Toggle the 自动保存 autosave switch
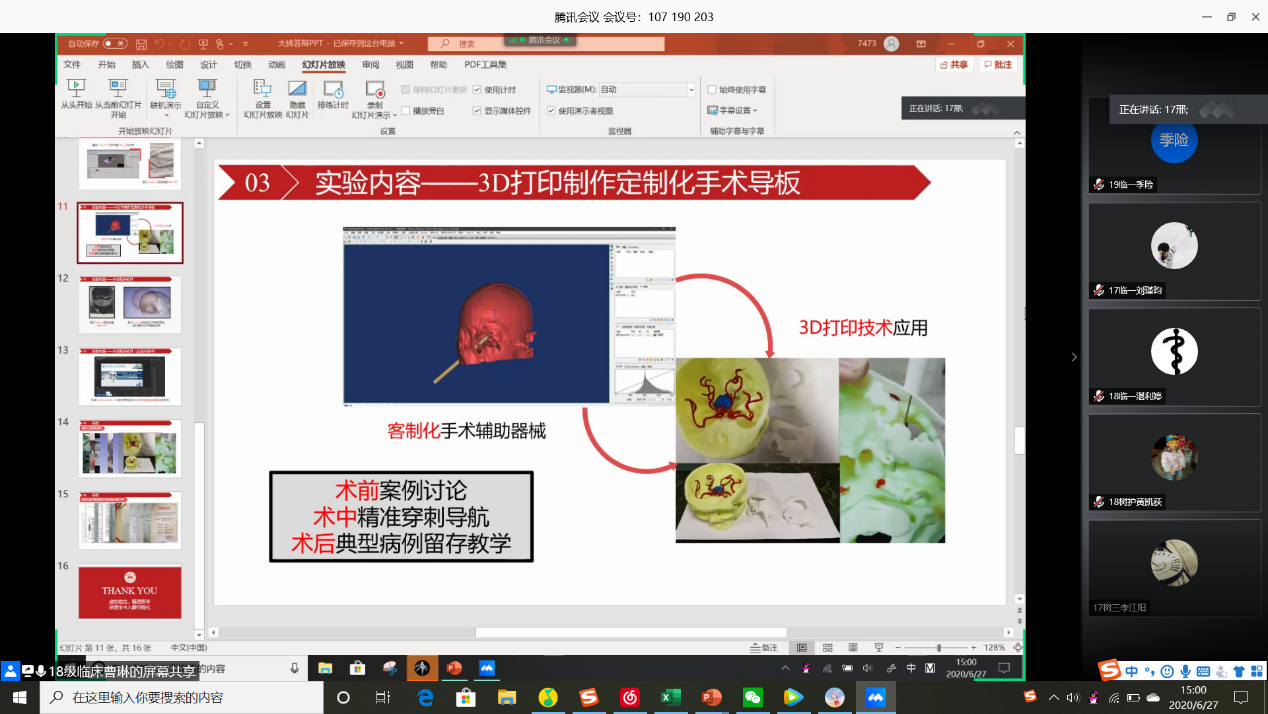The image size is (1268, 714). [x=114, y=44]
